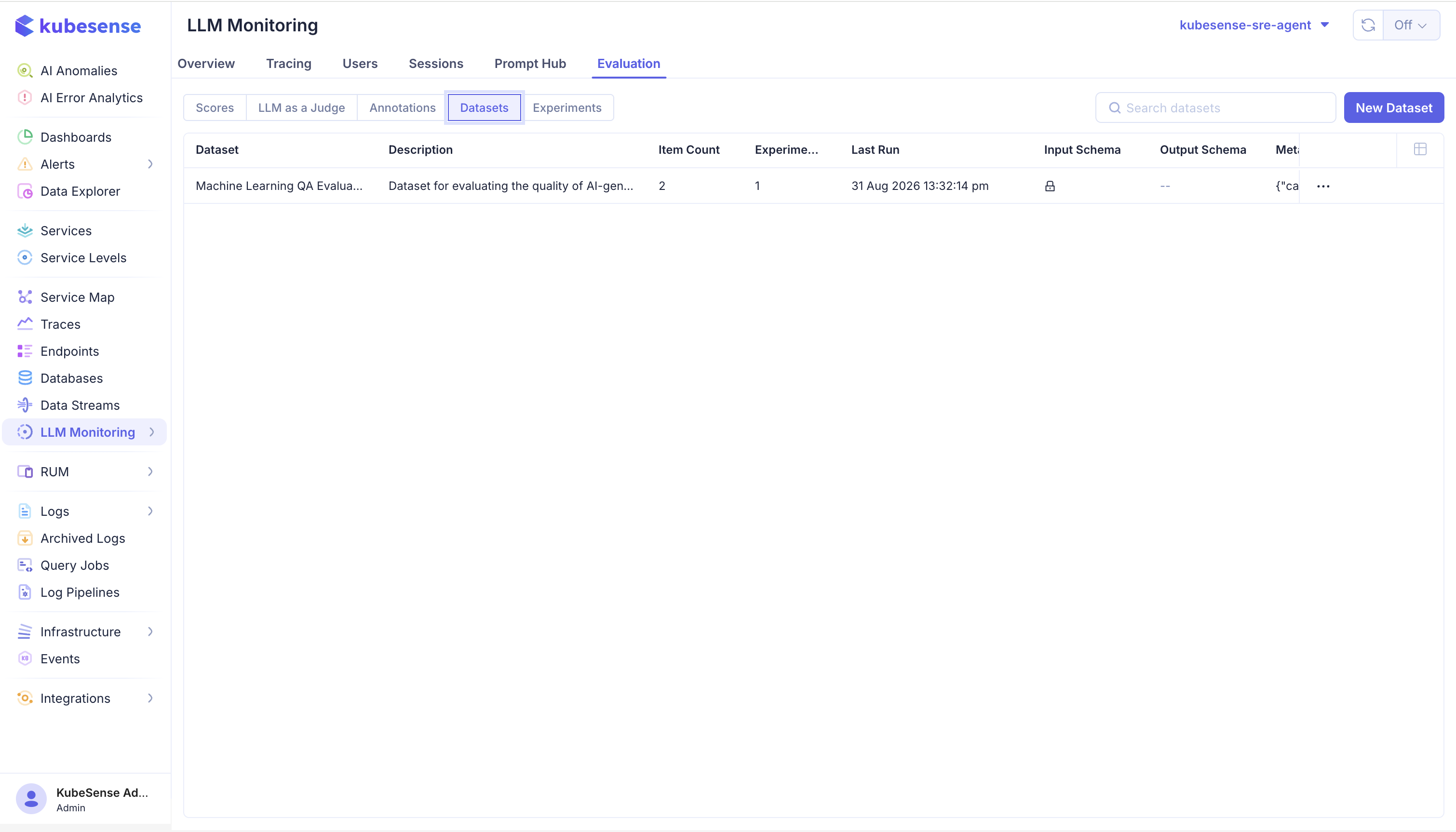Expand the Integrations sidebar chevron
The height and width of the screenshot is (832, 1456).
(150, 698)
